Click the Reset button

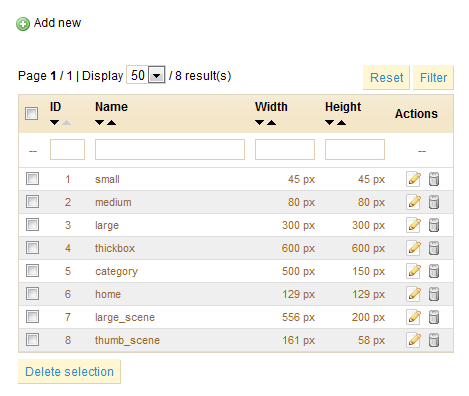[386, 78]
